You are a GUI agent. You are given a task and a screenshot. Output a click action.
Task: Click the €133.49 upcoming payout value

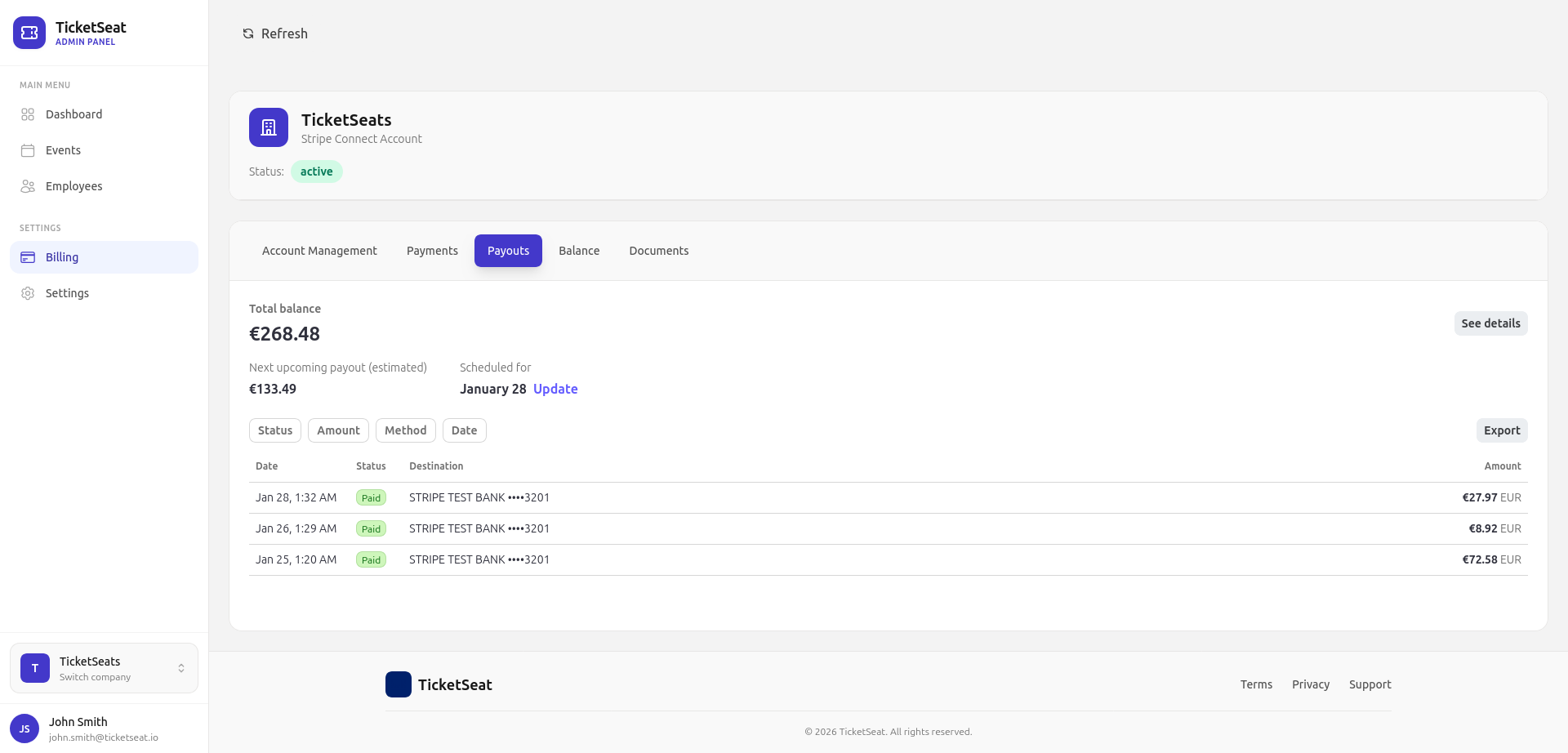[273, 389]
